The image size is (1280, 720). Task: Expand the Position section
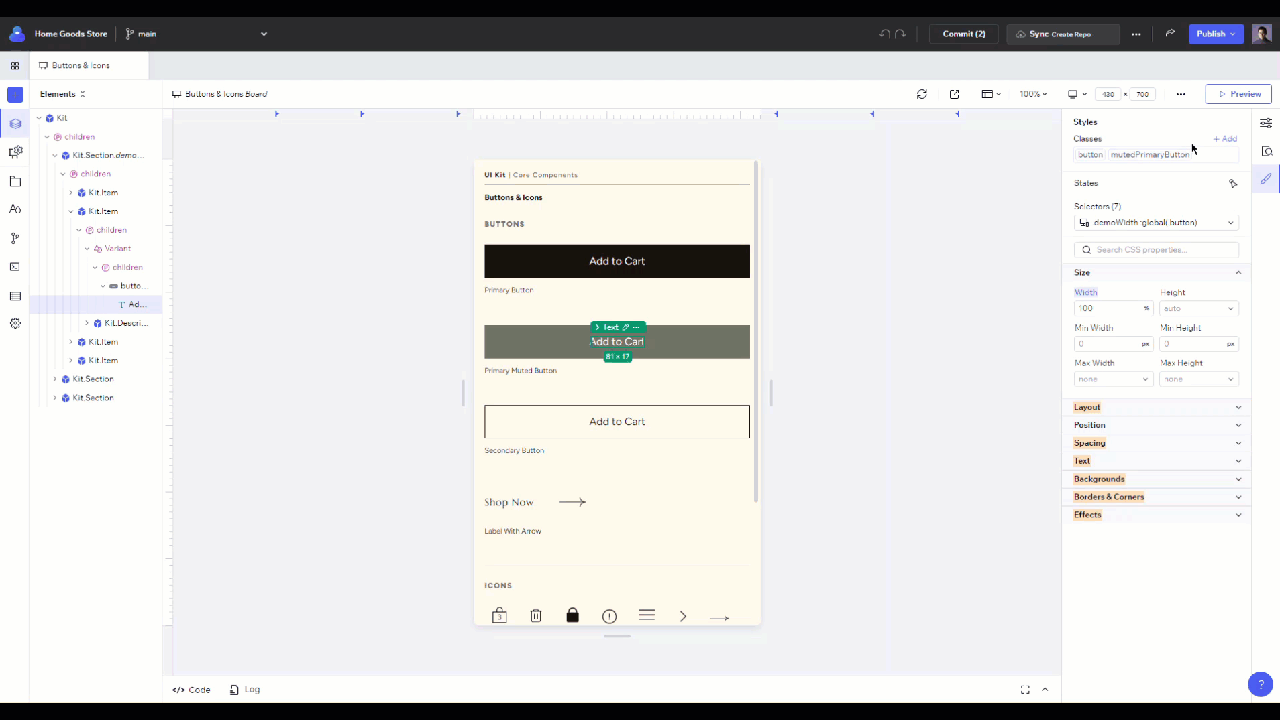click(x=1238, y=425)
